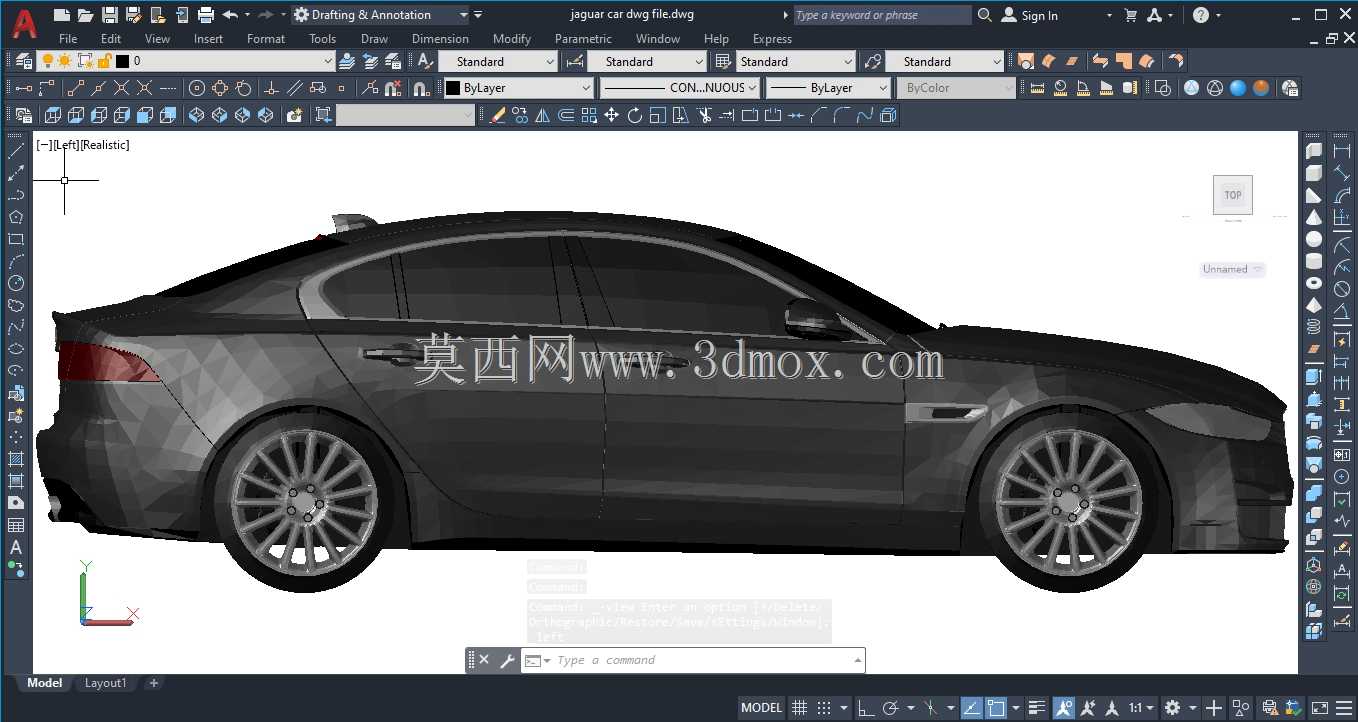Screen dimensions: 1358x722
Task: Expand the Unnamed view dropdown under ViewCube
Action: 1233,269
